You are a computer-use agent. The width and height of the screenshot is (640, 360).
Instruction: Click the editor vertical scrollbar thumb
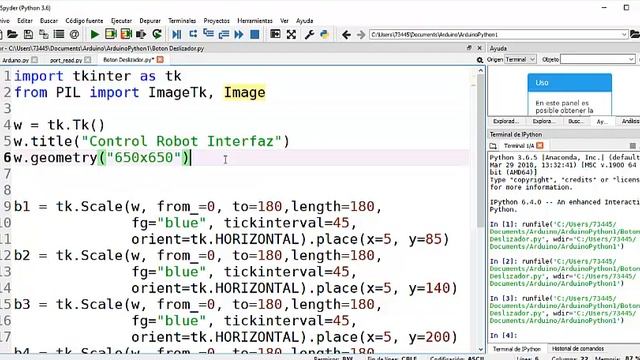[480, 151]
